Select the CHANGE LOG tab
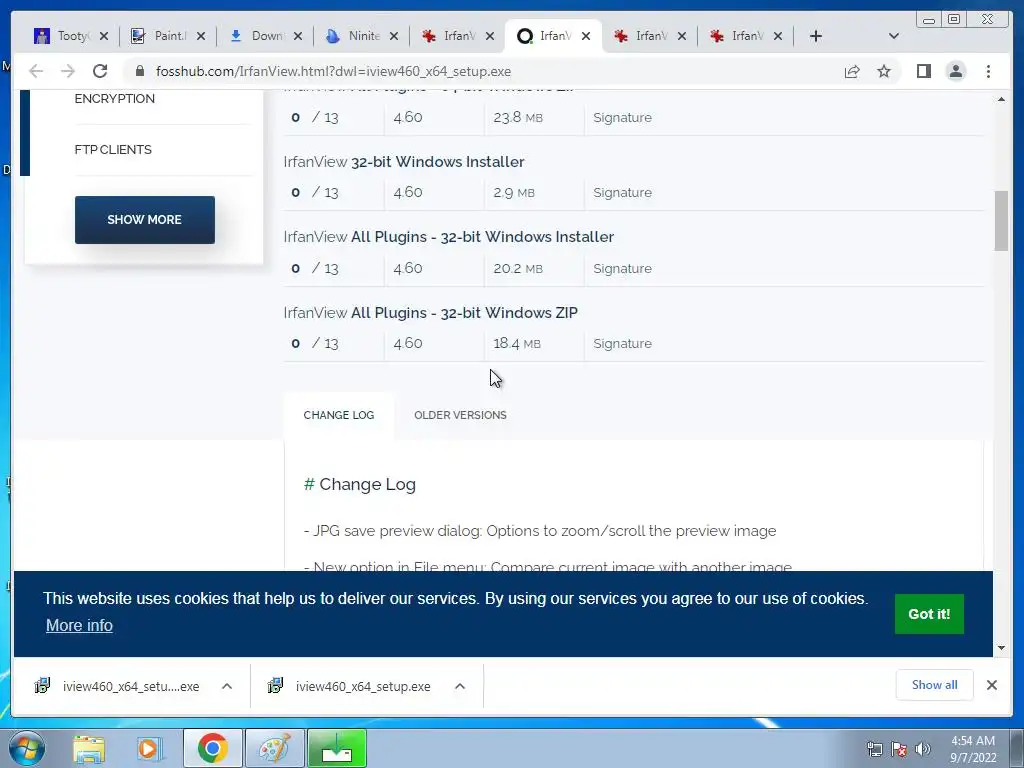1024x768 pixels. [x=339, y=415]
